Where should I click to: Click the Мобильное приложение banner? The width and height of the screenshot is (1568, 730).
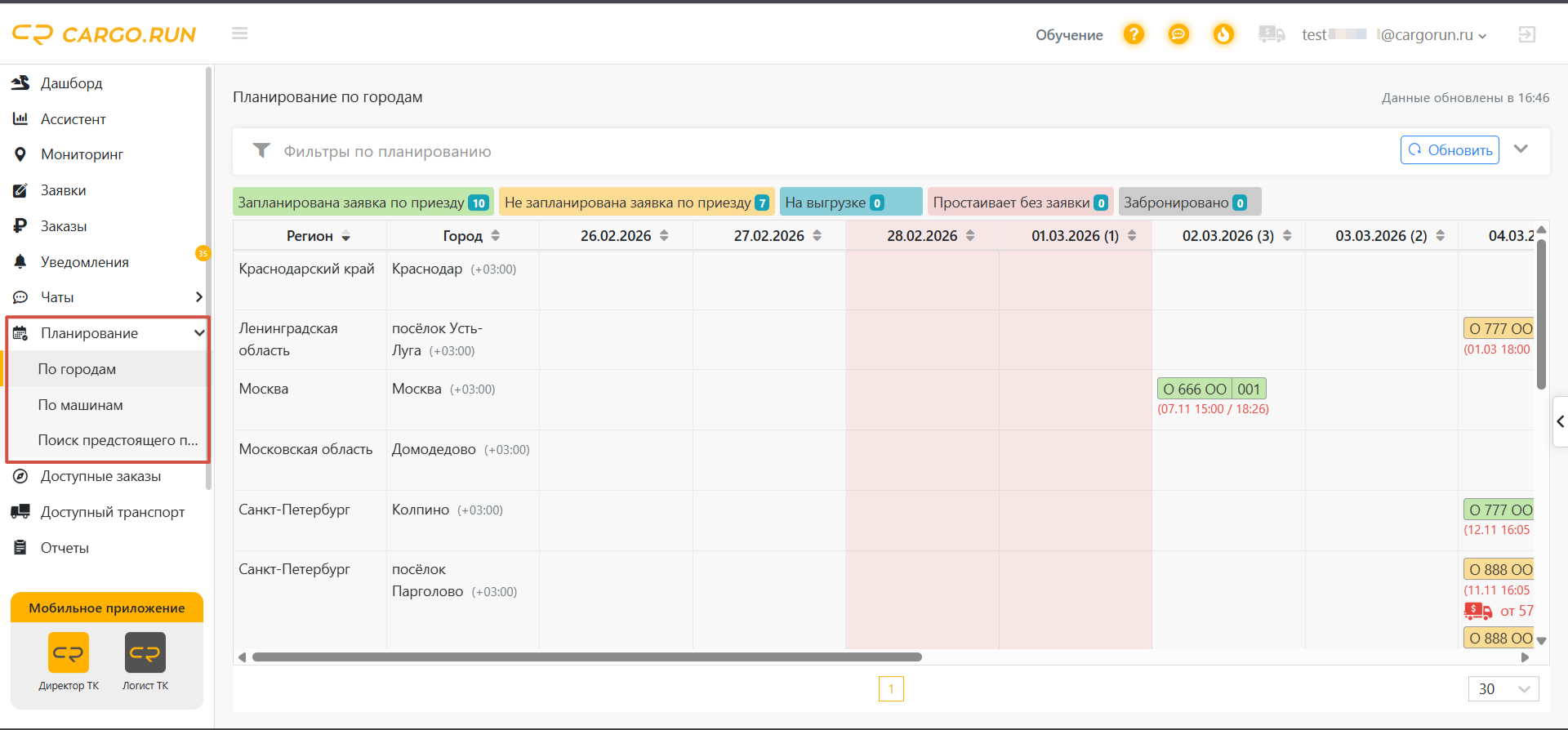[107, 608]
